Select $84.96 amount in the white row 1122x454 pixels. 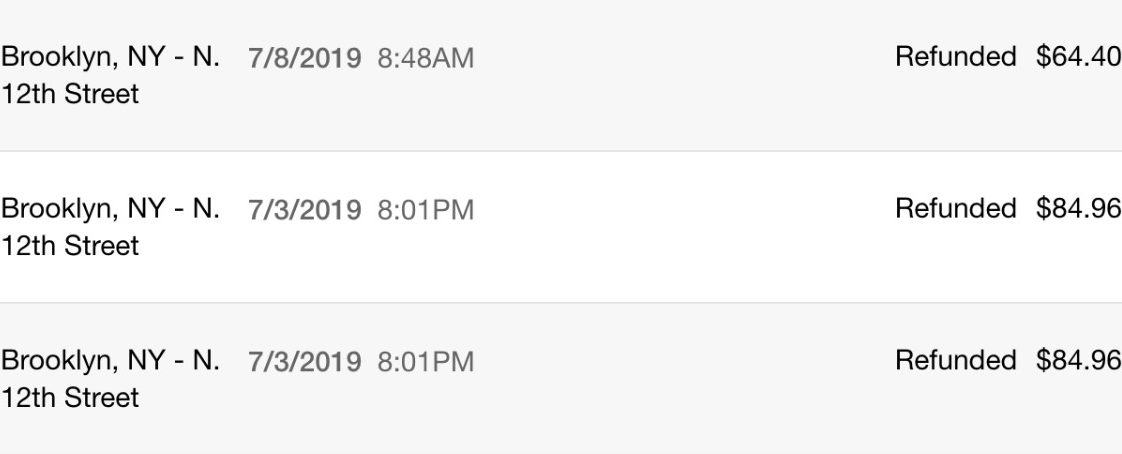coord(1078,208)
